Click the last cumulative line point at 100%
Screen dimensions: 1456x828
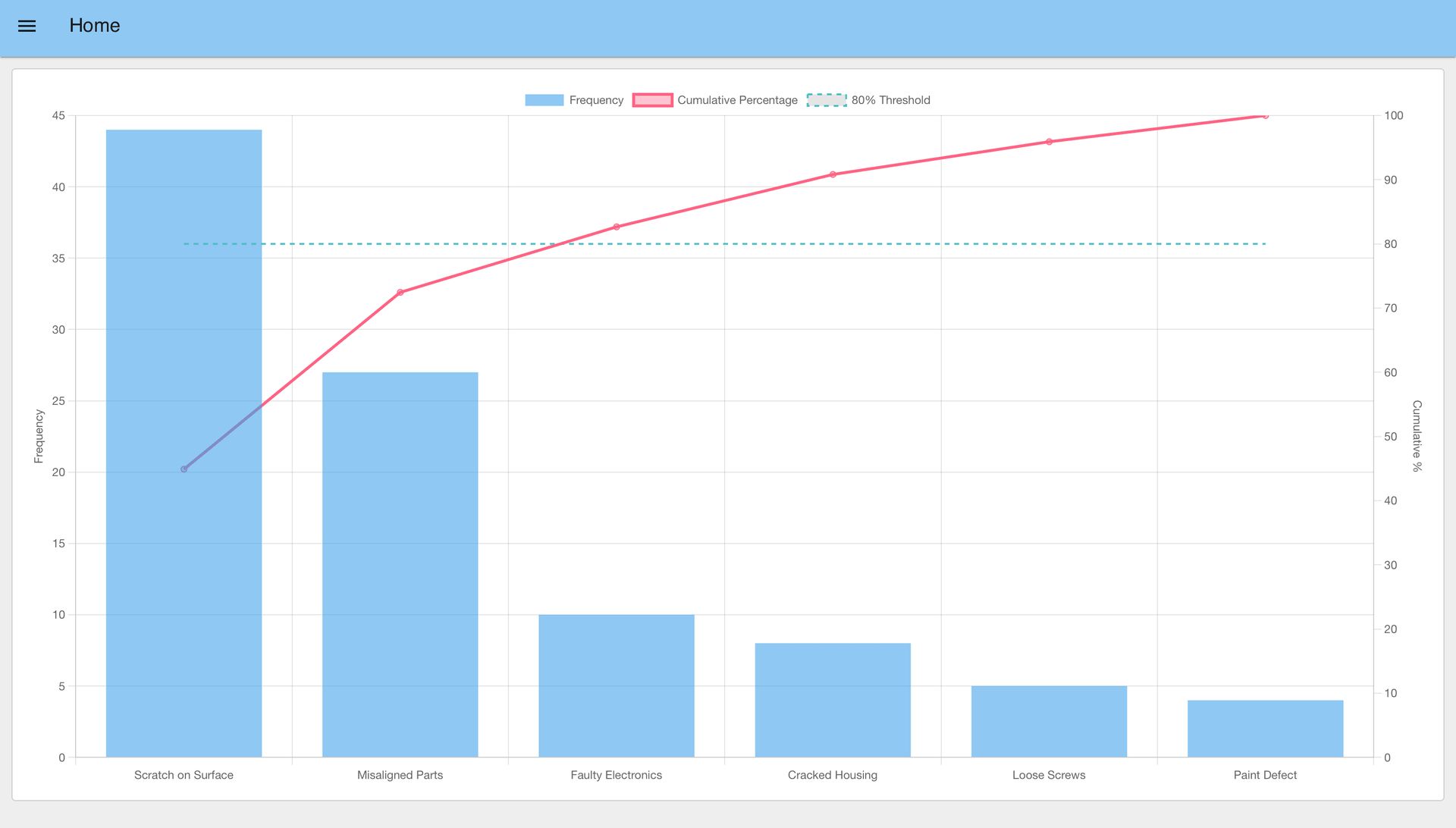click(x=1265, y=116)
